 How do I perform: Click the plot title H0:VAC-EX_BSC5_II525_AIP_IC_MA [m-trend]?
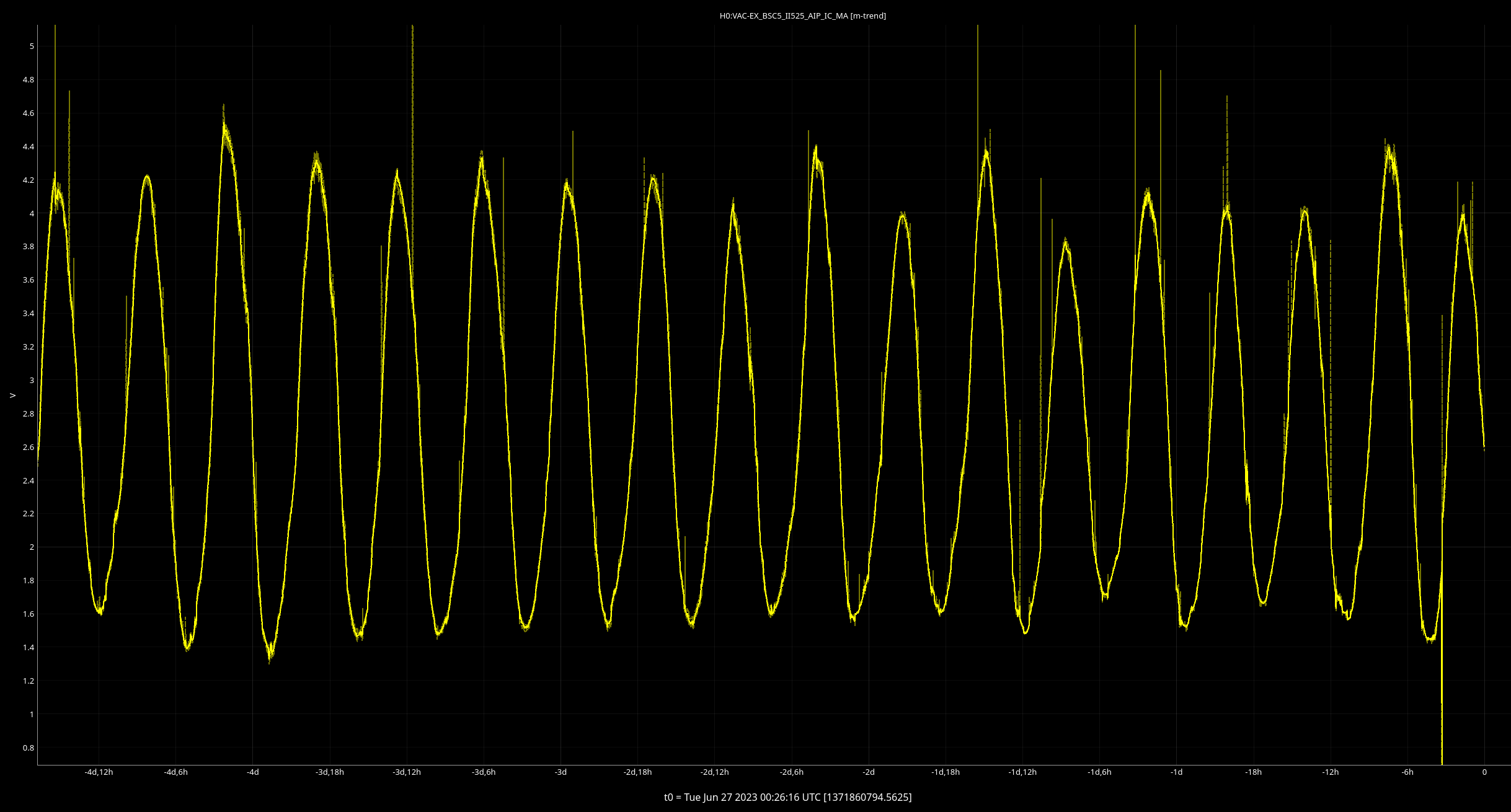[802, 16]
